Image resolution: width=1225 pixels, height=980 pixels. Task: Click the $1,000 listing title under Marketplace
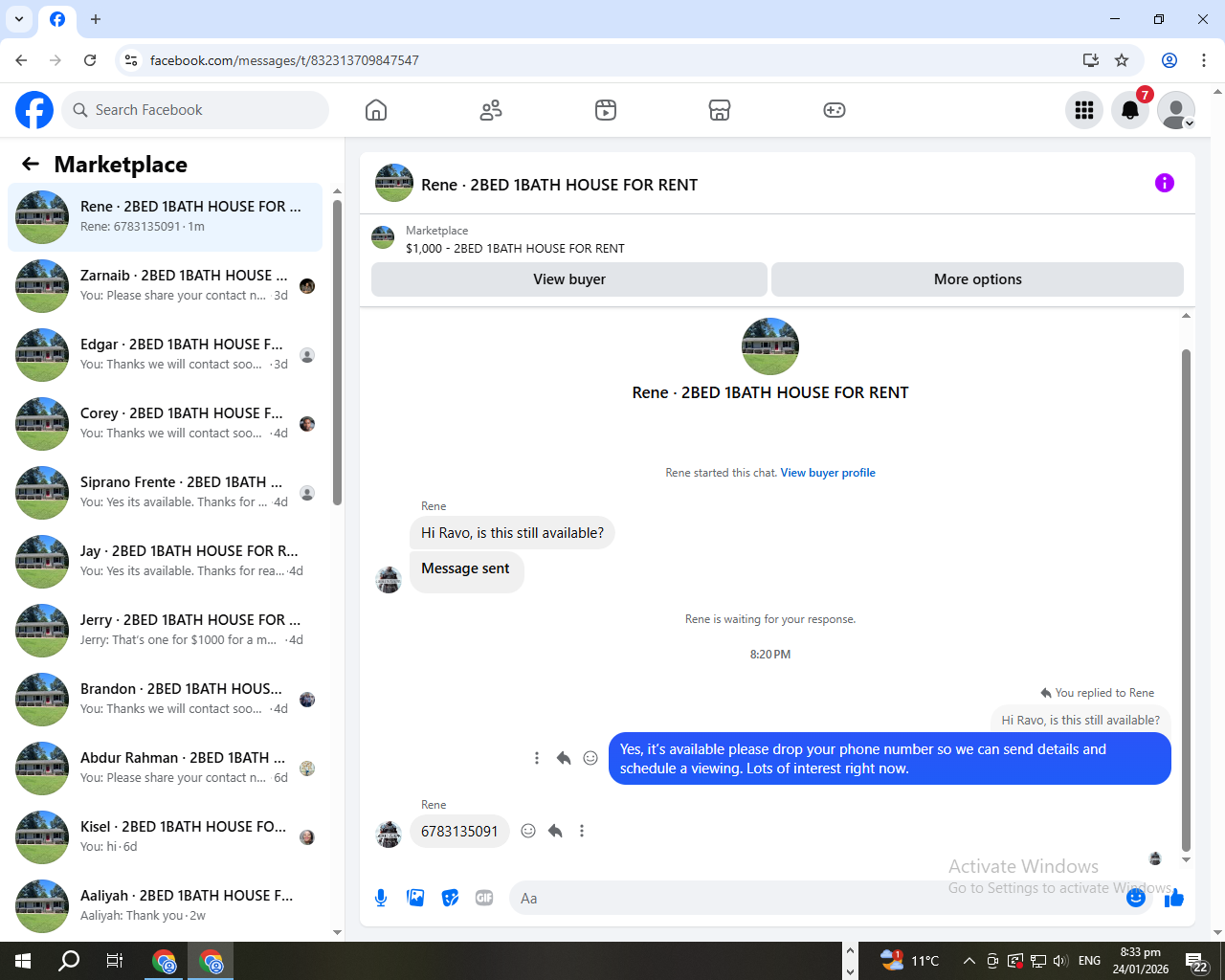pos(515,248)
